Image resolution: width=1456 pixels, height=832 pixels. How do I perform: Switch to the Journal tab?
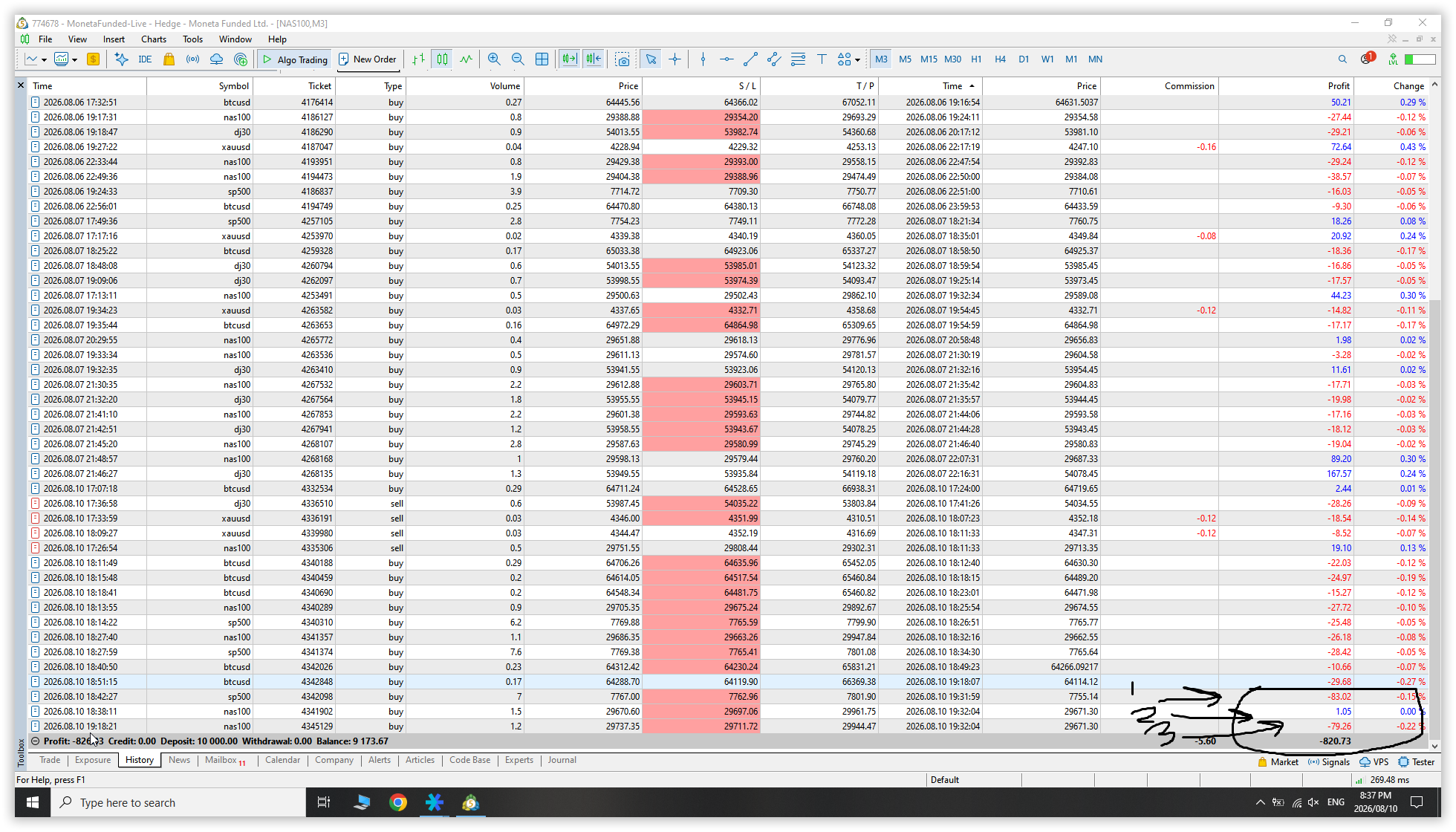tap(562, 760)
